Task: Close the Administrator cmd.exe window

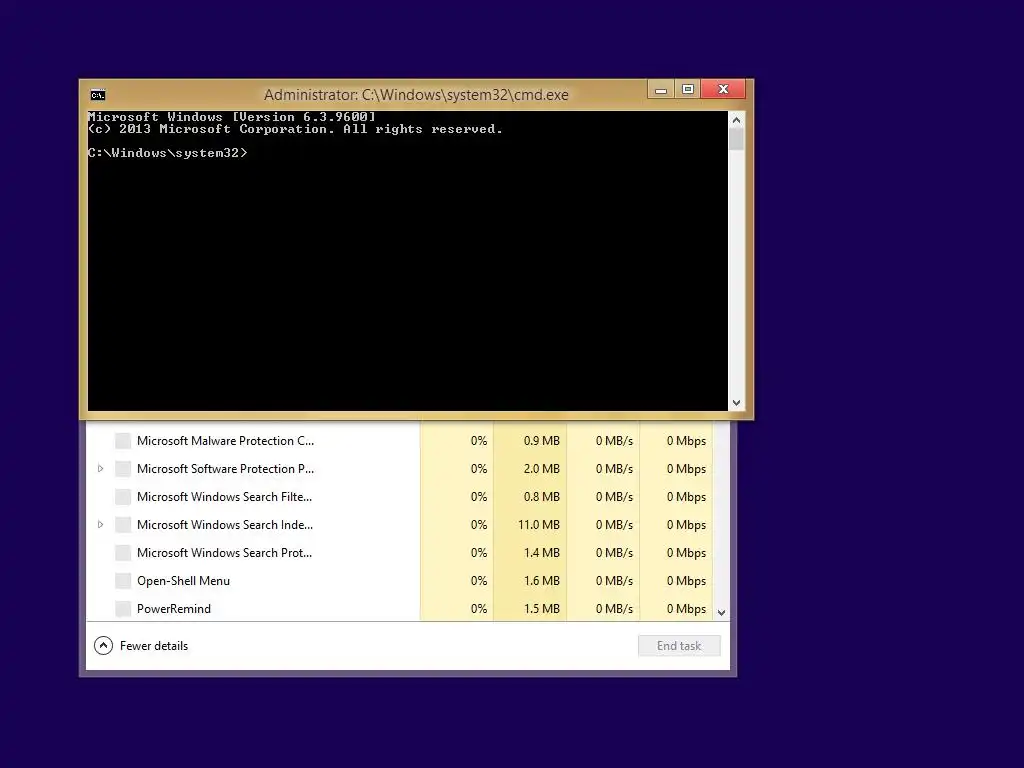Action: [723, 89]
